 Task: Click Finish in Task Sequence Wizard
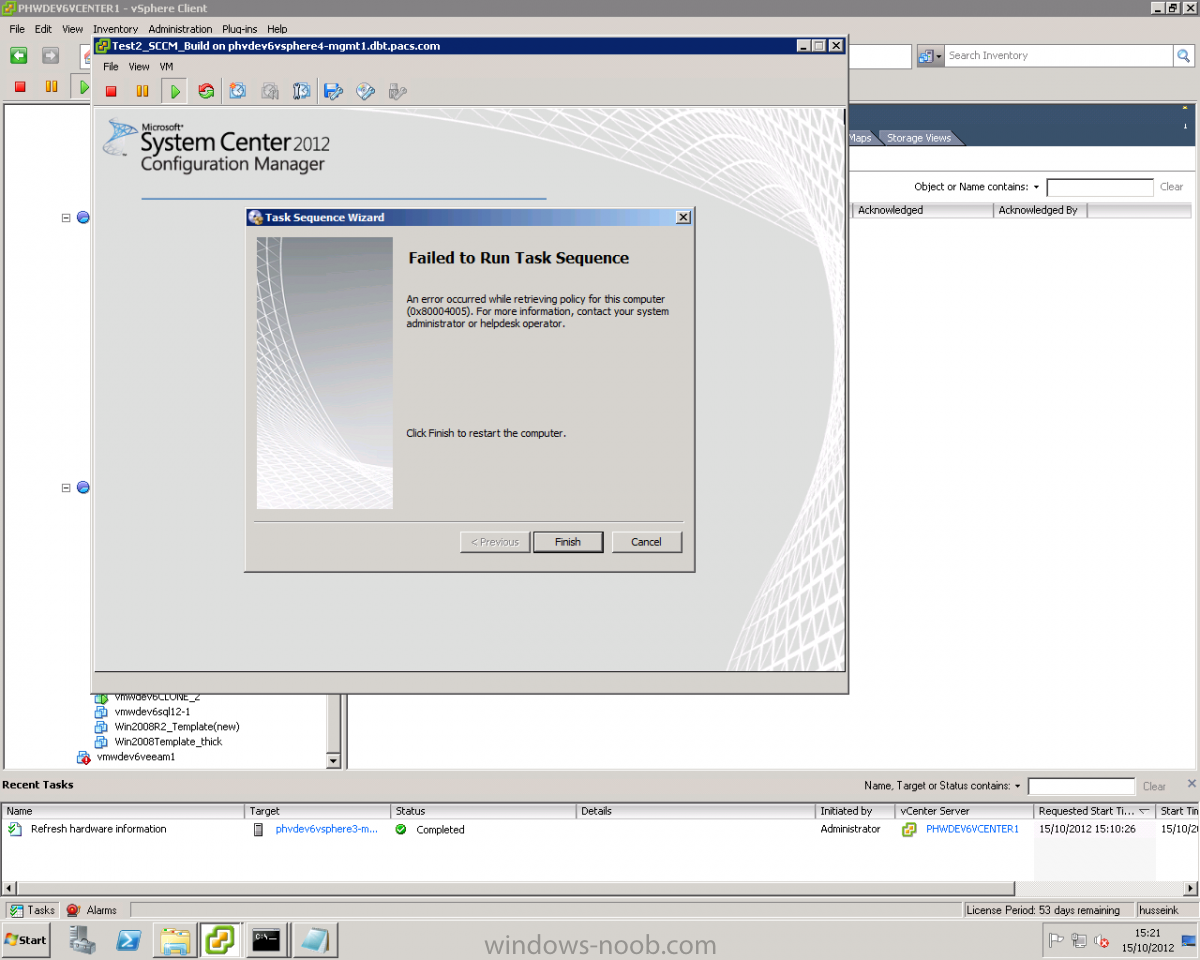567,542
